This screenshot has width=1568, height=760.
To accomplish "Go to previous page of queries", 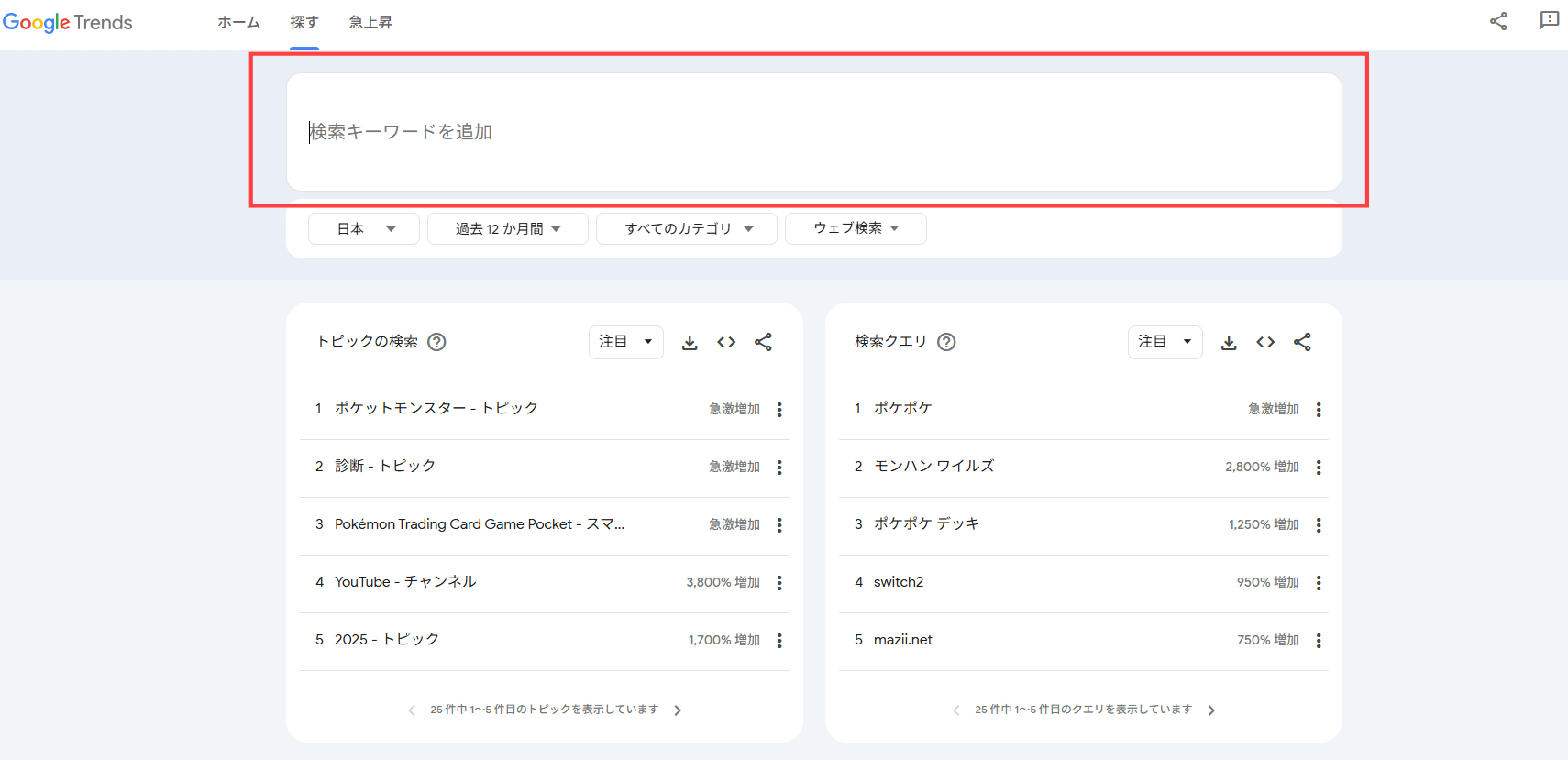I will pyautogui.click(x=956, y=710).
